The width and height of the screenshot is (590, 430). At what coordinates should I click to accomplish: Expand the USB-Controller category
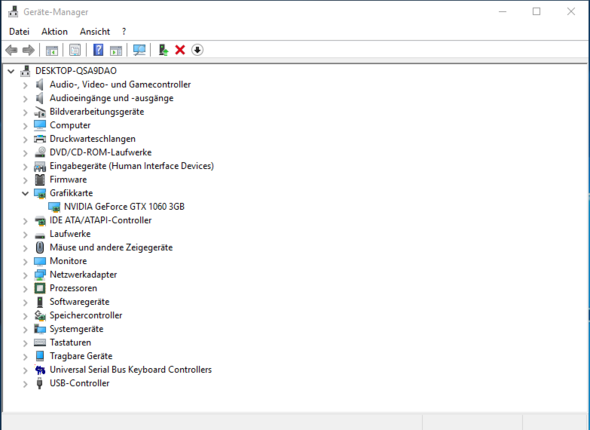[x=25, y=384]
